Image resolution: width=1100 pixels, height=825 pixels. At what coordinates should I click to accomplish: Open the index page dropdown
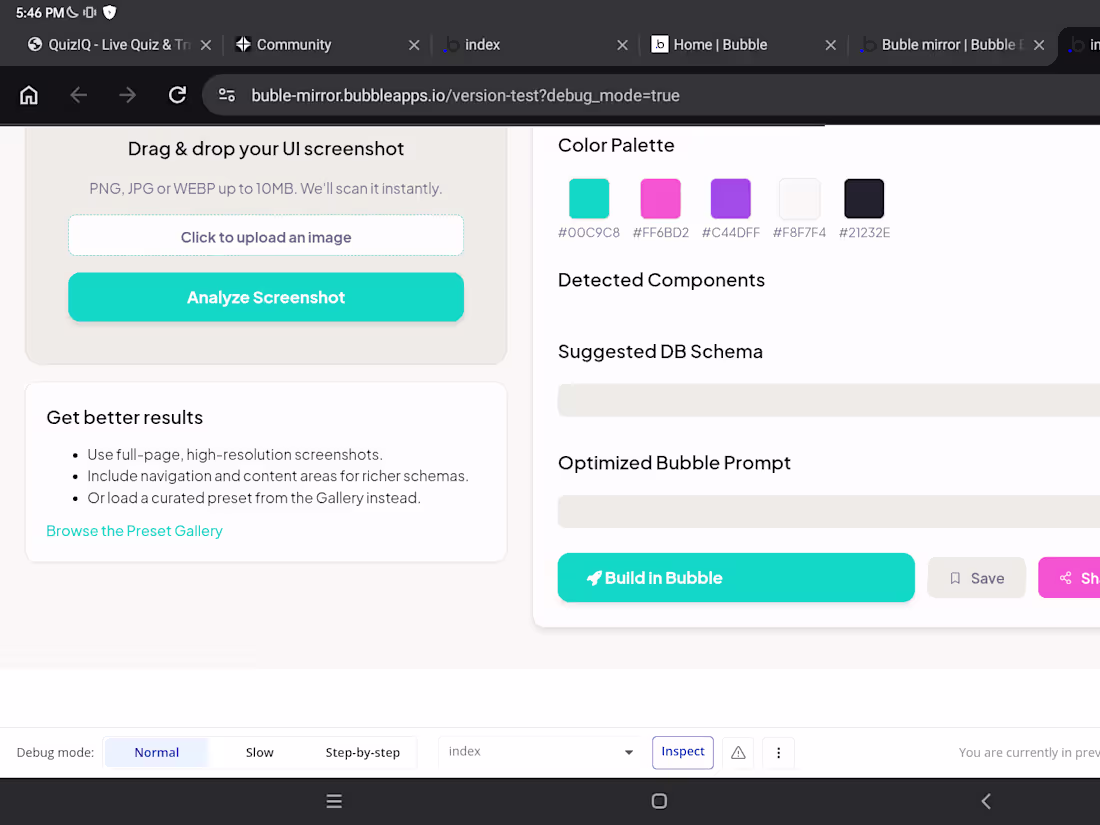click(539, 752)
